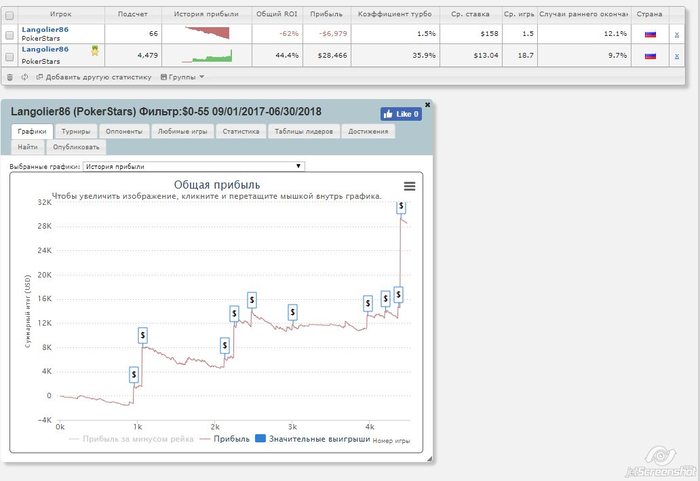
Task: Sort by the Коэффициент турбо column header
Action: (x=395, y=14)
